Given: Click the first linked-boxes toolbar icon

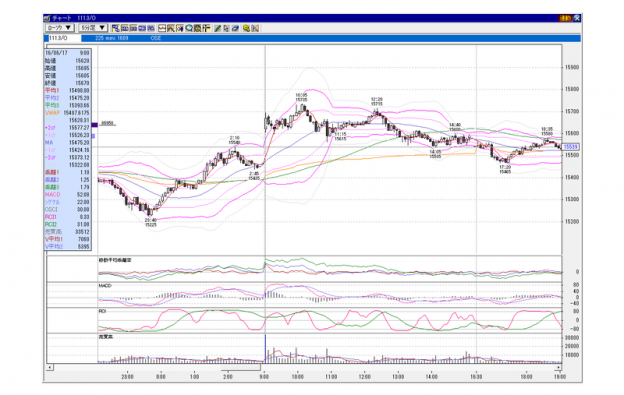Looking at the screenshot, I should click(116, 28).
